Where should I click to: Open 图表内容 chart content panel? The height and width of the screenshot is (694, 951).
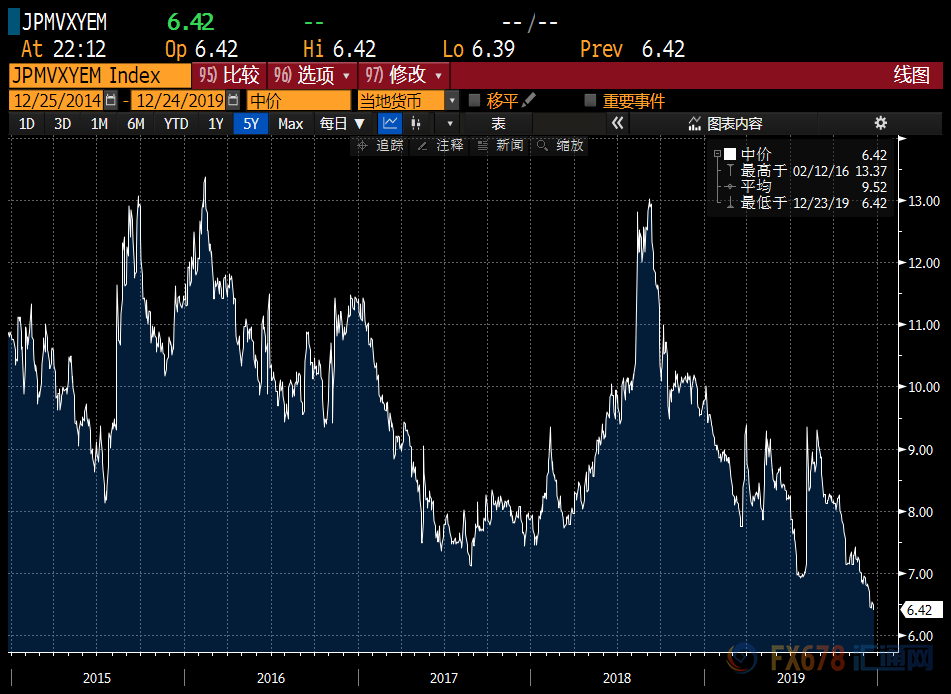[x=725, y=123]
